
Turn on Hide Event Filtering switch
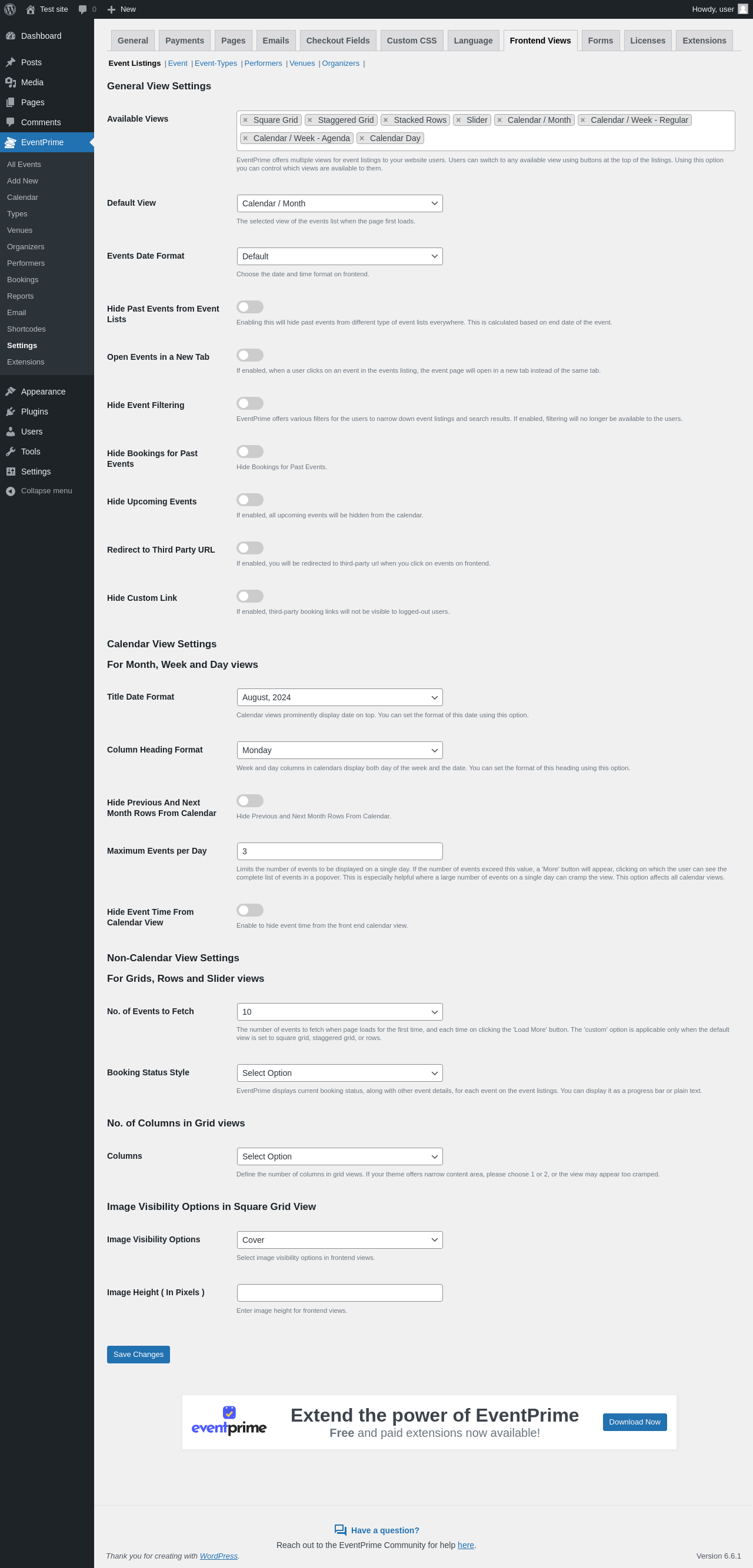point(250,403)
